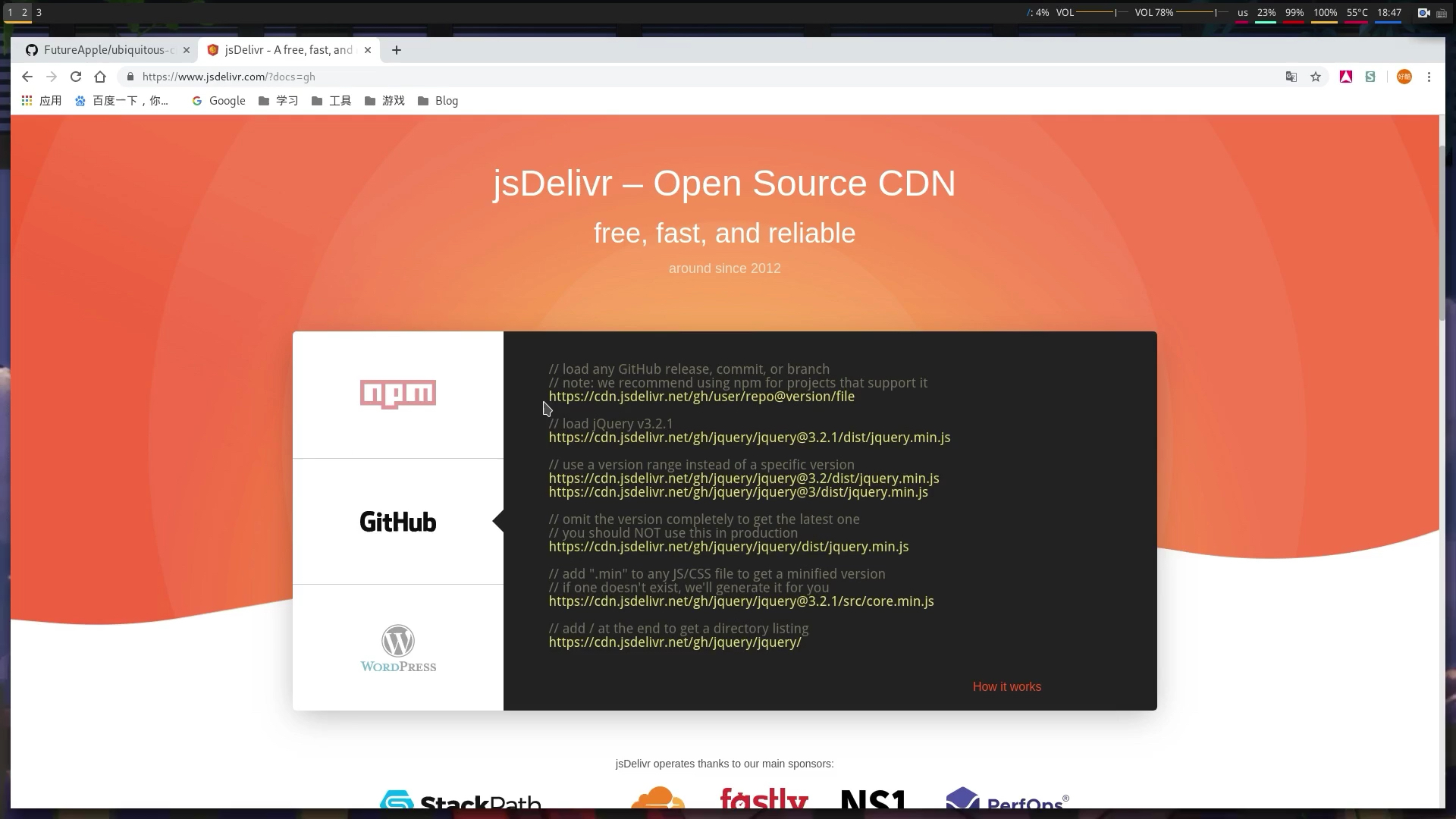1456x819 pixels.
Task: Reload the jsDelivr page
Action: click(76, 77)
